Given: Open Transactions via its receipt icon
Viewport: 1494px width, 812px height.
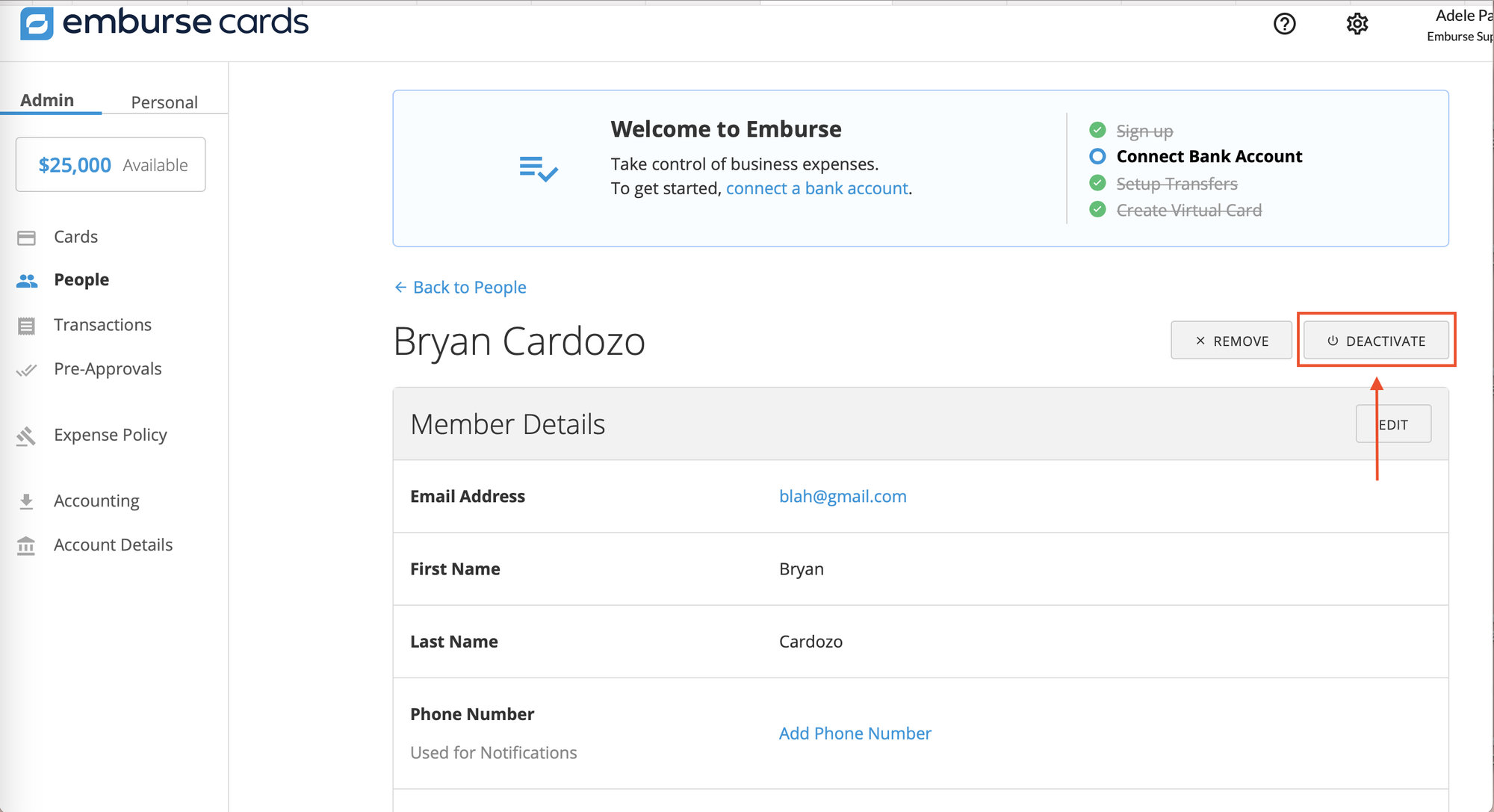Looking at the screenshot, I should coord(27,325).
